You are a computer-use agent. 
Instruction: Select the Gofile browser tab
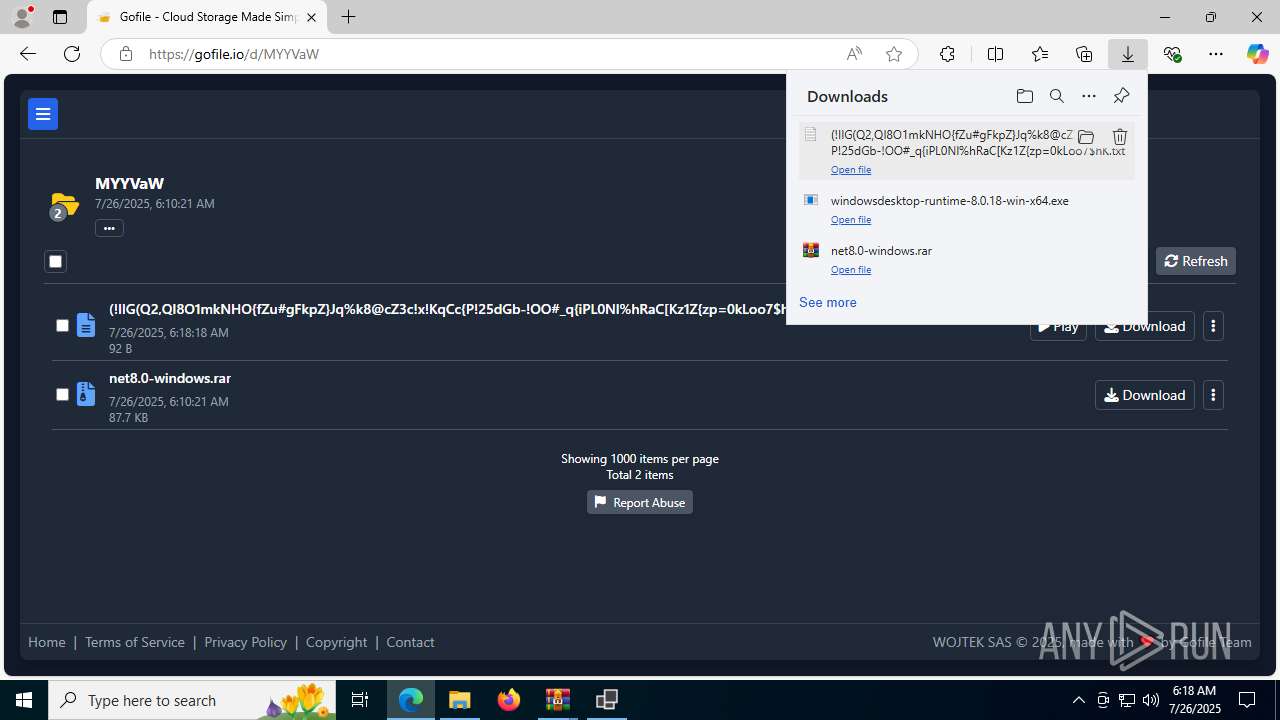coord(207,17)
